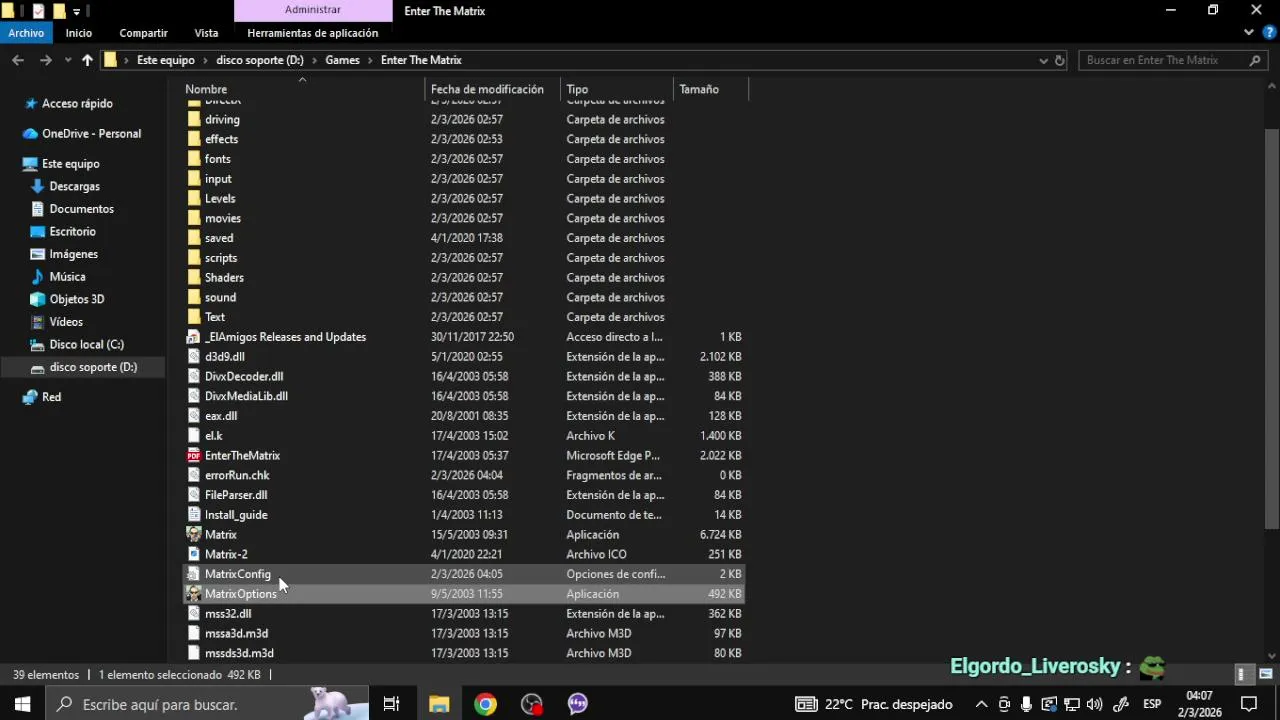The image size is (1280, 720).
Task: Click the Matrix-2 ICO file icon
Action: click(194, 554)
